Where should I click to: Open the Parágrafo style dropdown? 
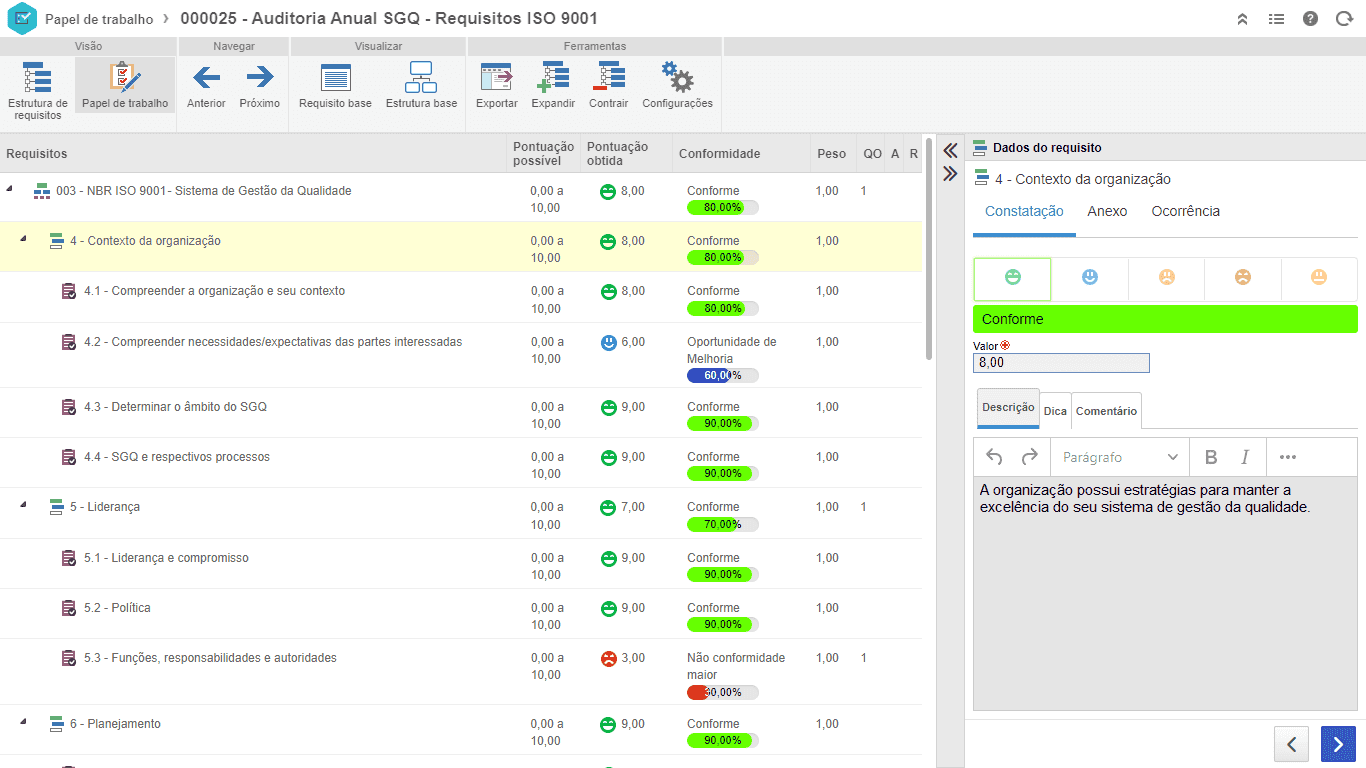point(1120,457)
